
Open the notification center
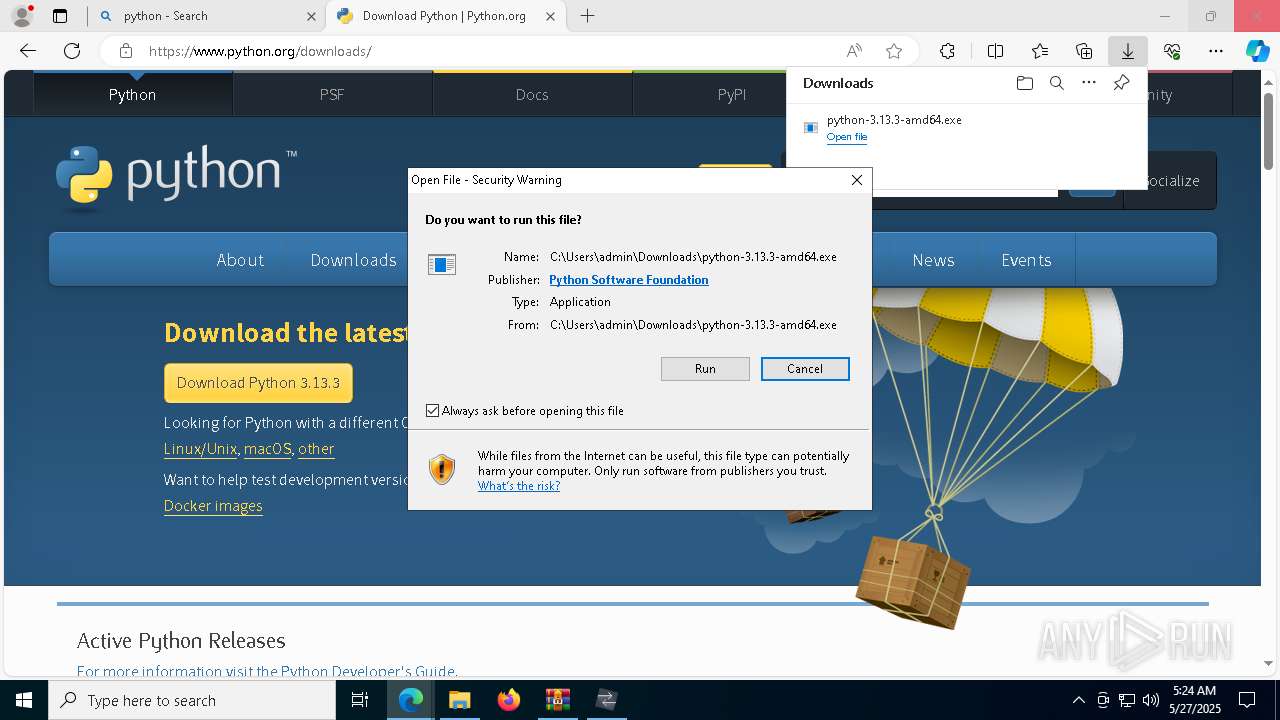1247,700
